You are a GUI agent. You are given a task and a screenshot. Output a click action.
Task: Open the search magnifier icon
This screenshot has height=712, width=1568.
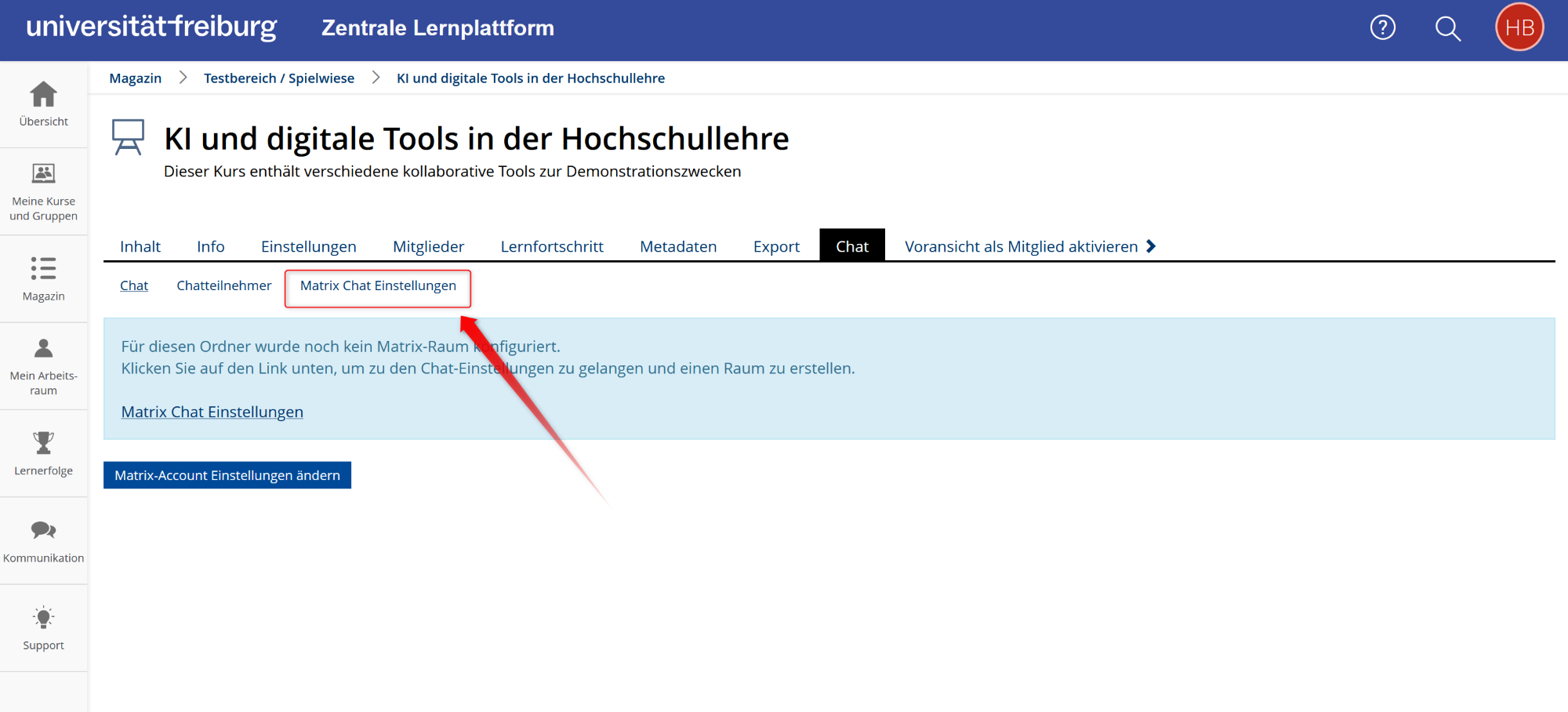click(x=1447, y=27)
